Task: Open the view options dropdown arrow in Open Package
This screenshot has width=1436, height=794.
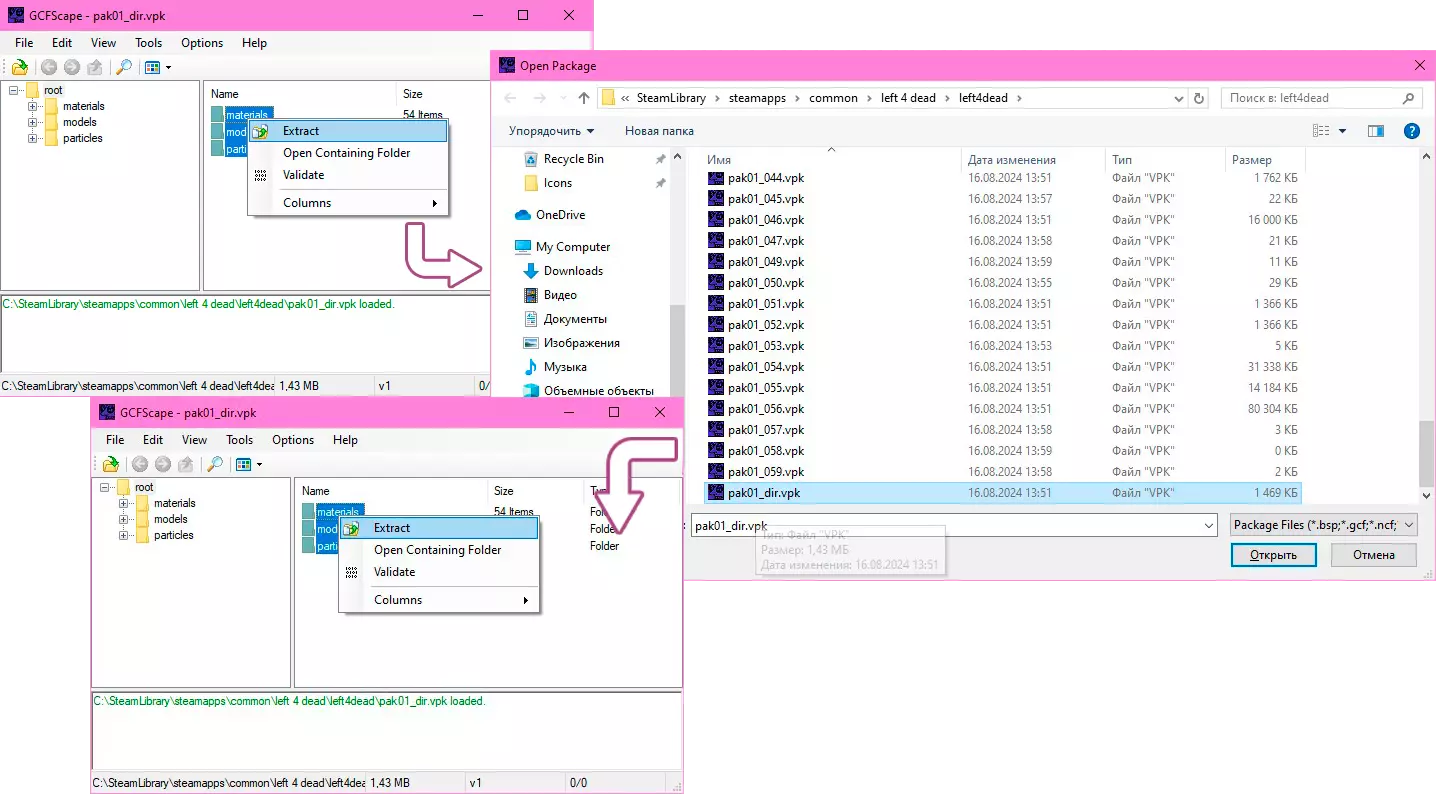Action: [x=1342, y=131]
